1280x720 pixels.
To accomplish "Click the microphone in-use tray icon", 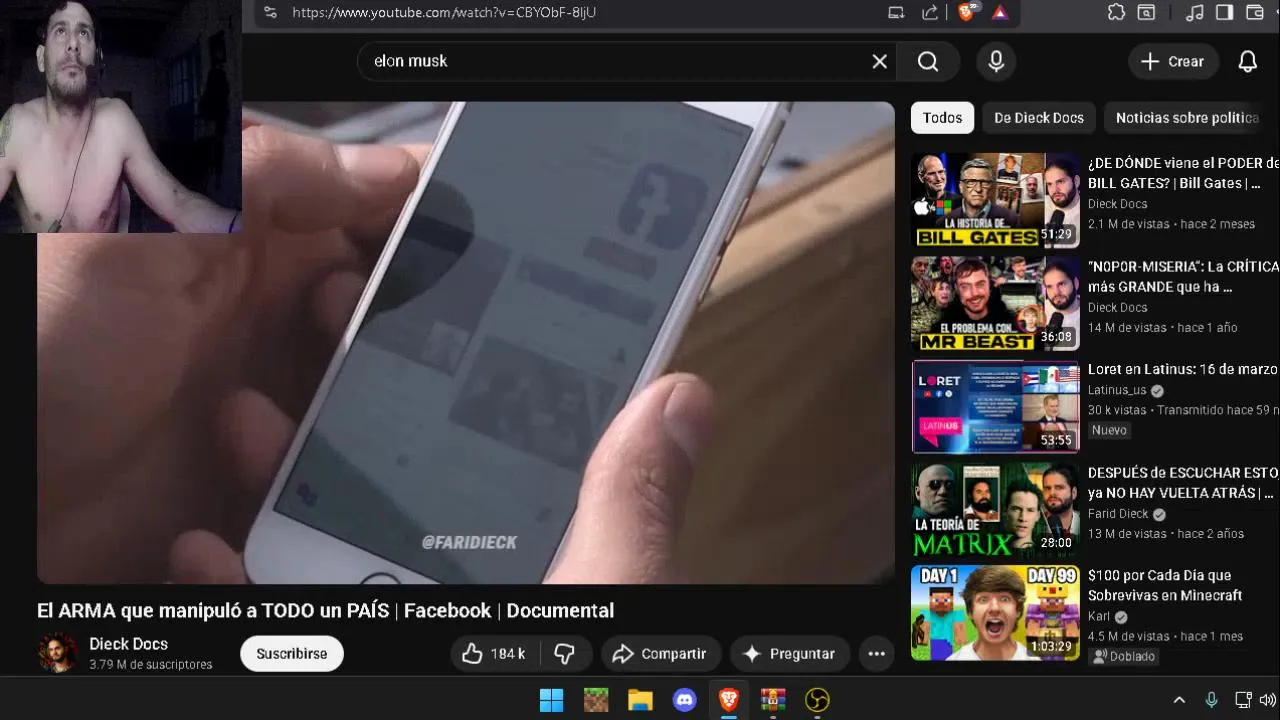I will click(x=1211, y=700).
